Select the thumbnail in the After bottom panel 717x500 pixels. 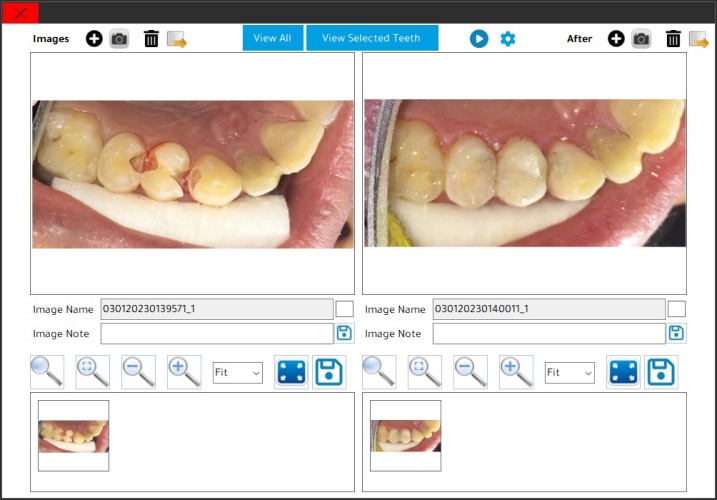(405, 436)
